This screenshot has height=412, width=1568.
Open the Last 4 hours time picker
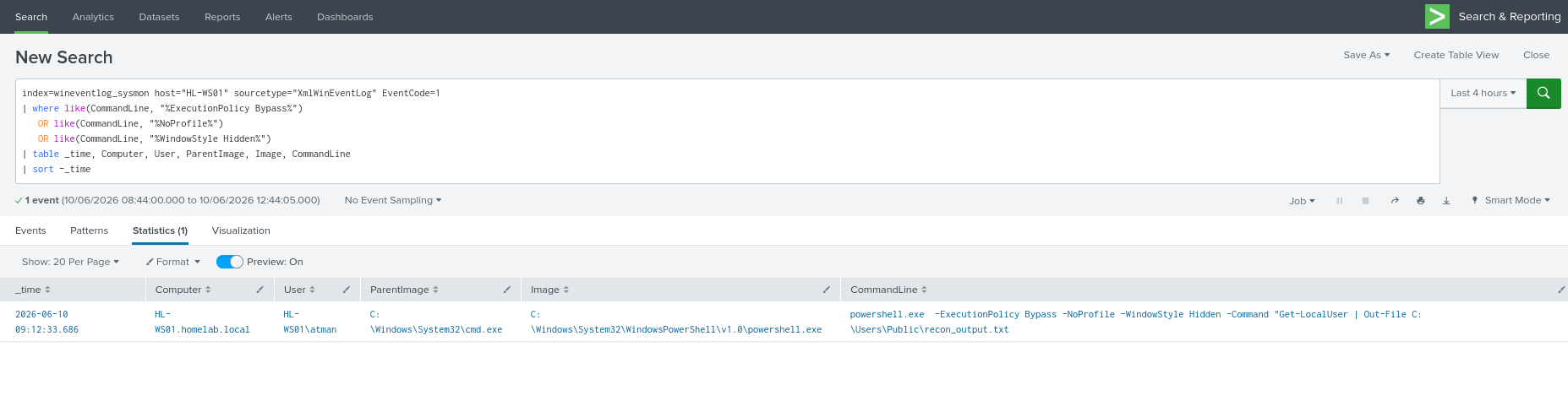(x=1483, y=93)
